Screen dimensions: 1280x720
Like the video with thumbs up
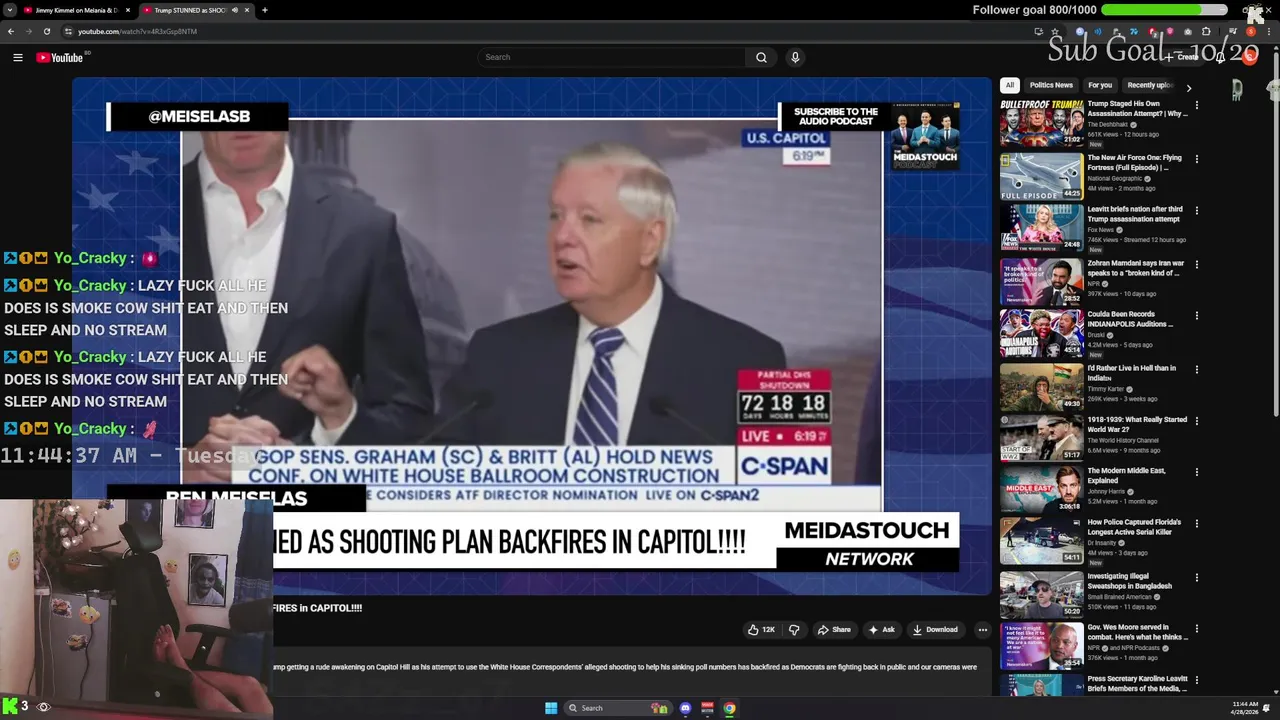(x=761, y=630)
